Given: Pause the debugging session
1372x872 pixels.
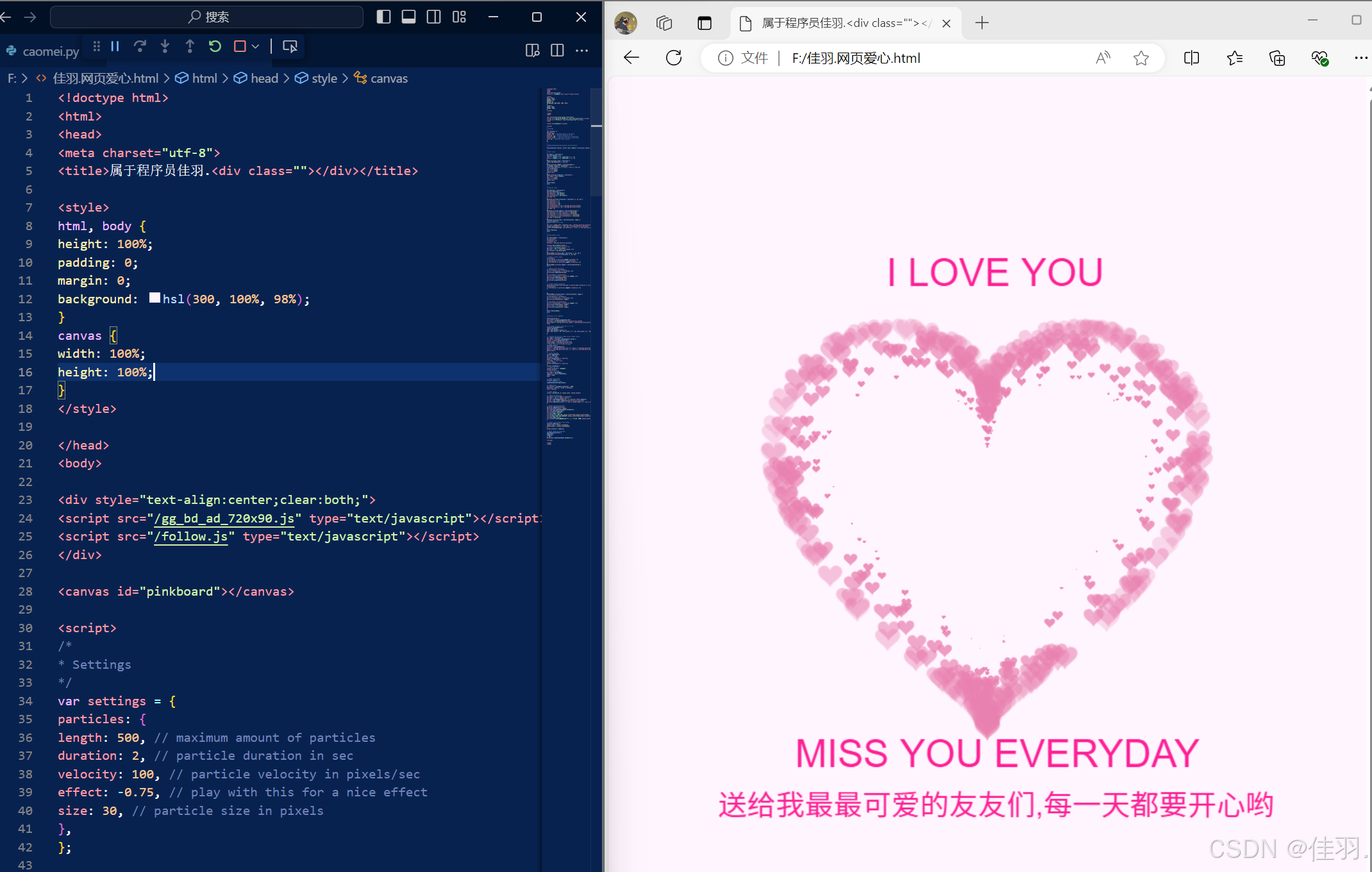Looking at the screenshot, I should coord(115,46).
